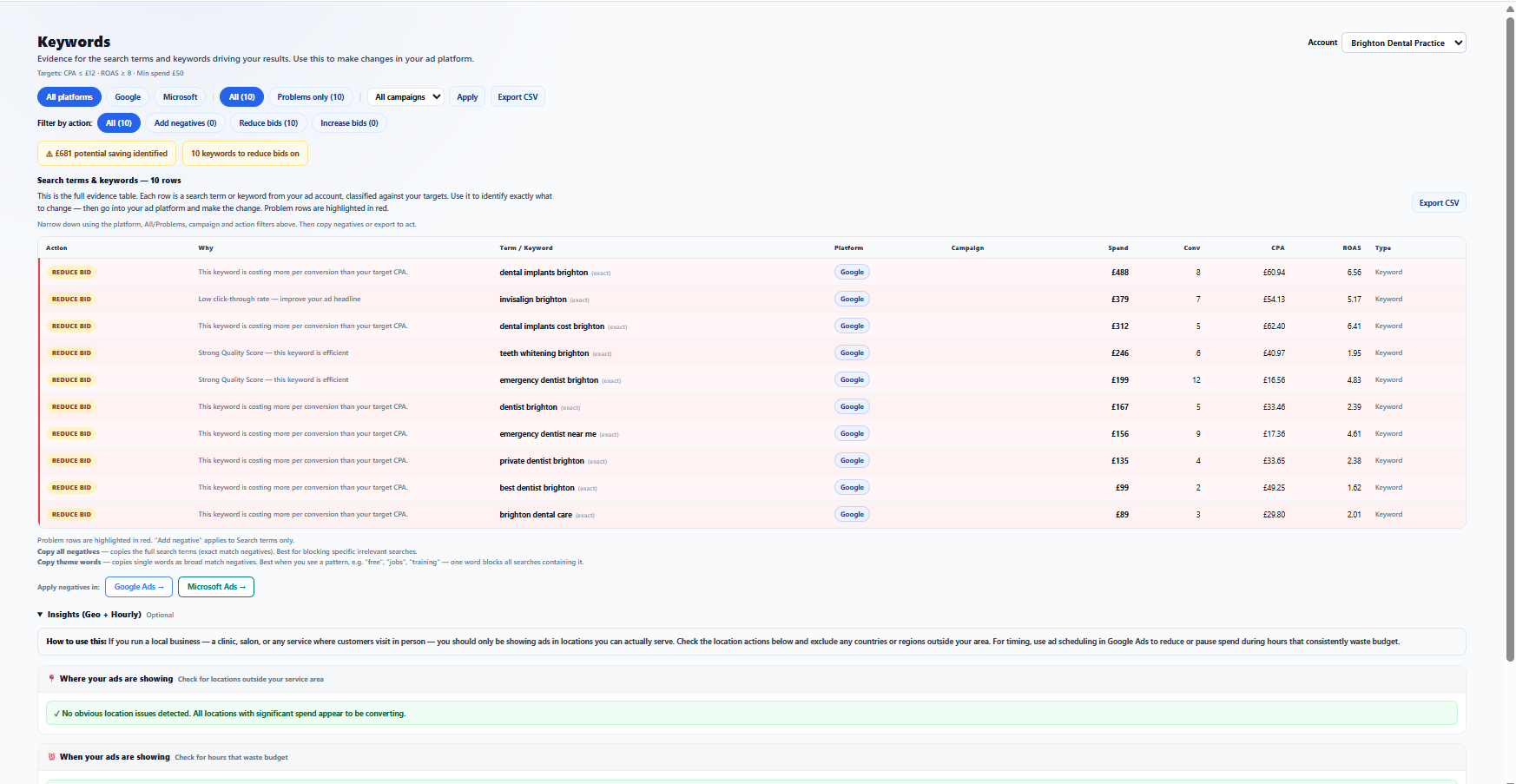Collapse the Insights (Geo + Hourly) section
The width and height of the screenshot is (1516, 784).
(x=40, y=615)
